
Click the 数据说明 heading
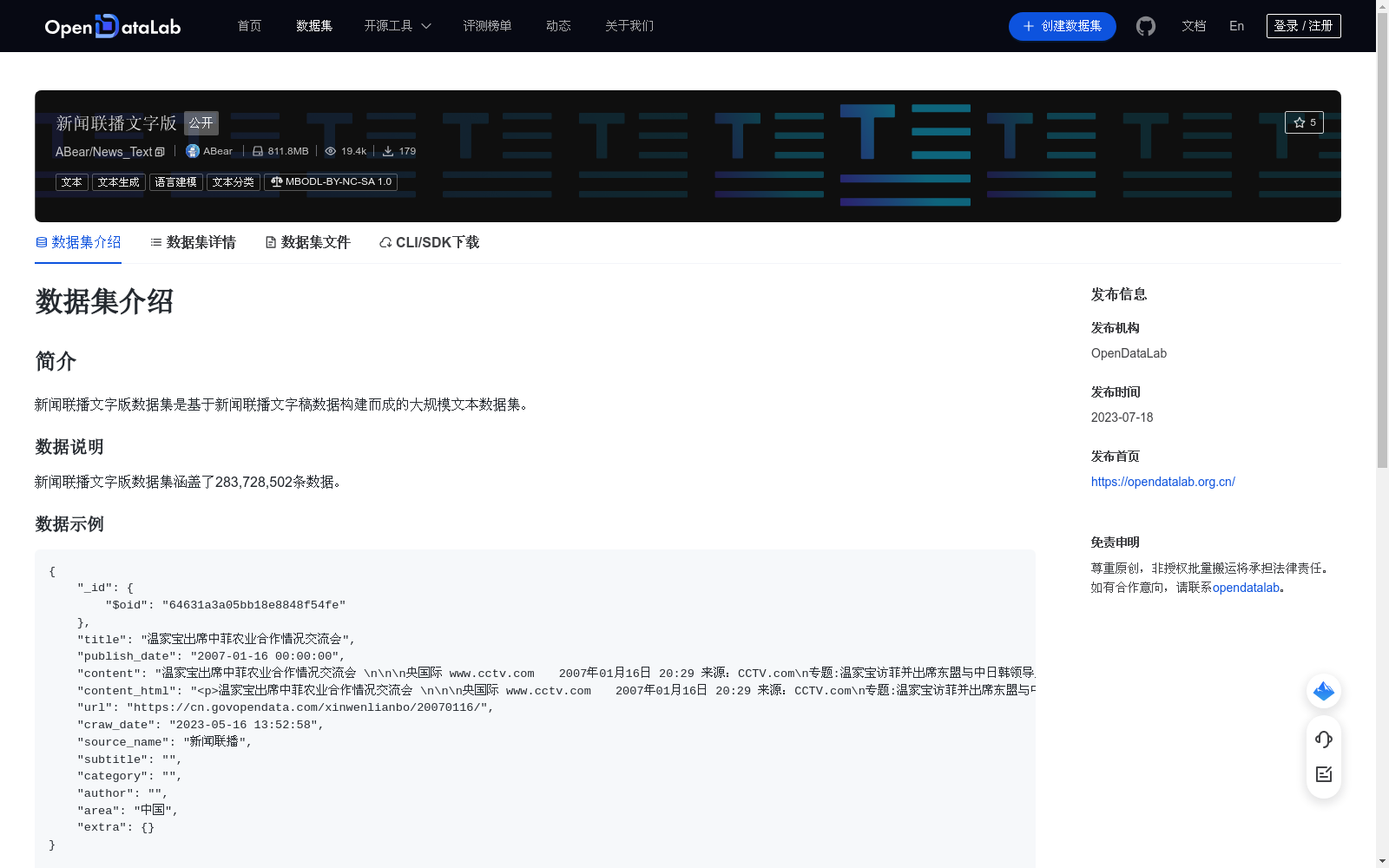click(69, 447)
